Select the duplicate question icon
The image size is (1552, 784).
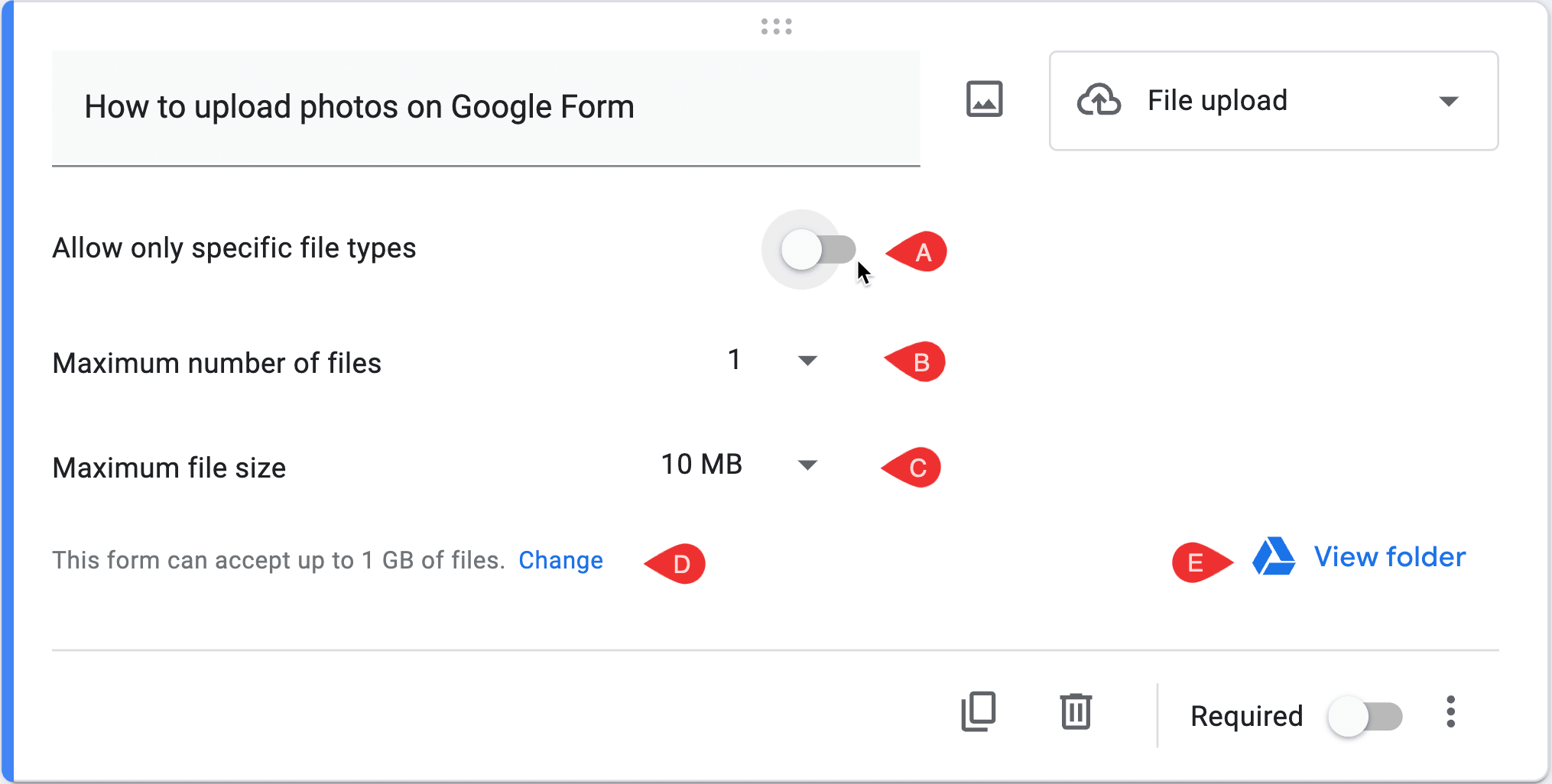(979, 712)
